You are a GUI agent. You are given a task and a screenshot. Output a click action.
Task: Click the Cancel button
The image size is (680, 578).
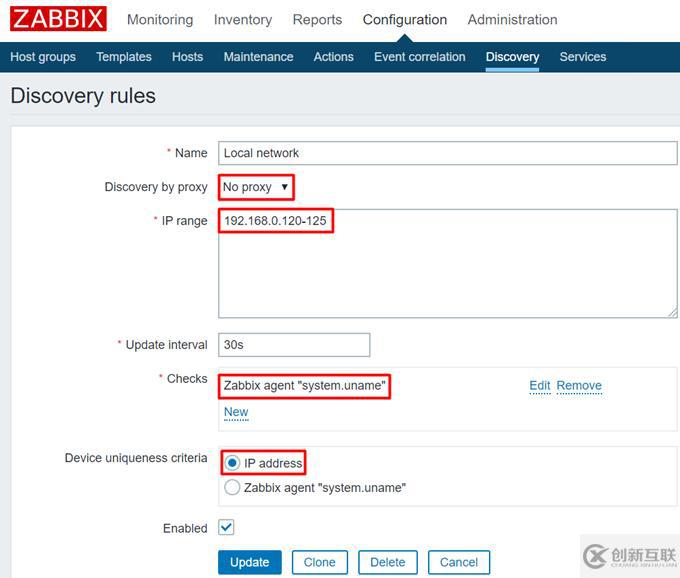click(x=459, y=562)
